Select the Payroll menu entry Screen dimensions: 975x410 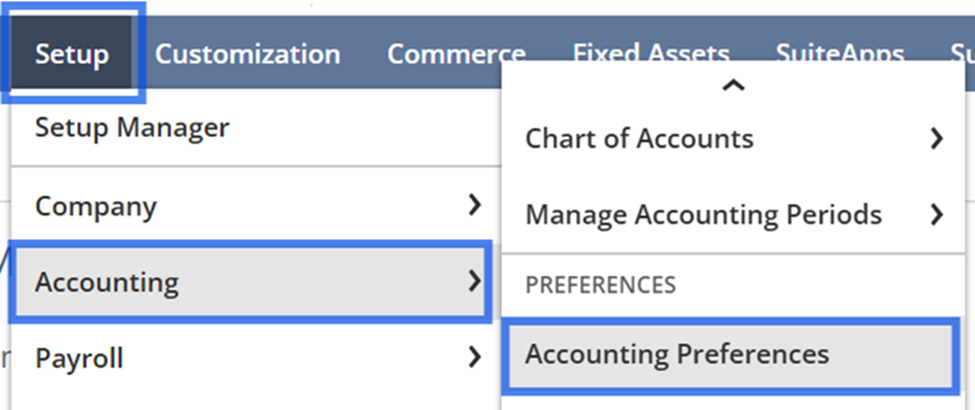click(x=79, y=358)
